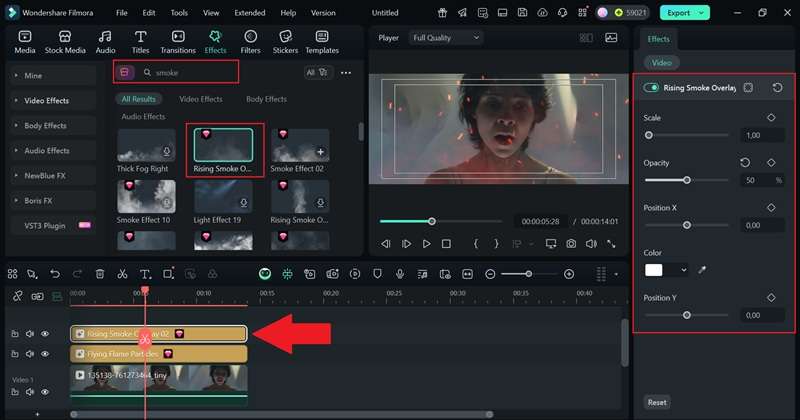
Task: Record voiceover with the microphone icon
Action: point(400,274)
